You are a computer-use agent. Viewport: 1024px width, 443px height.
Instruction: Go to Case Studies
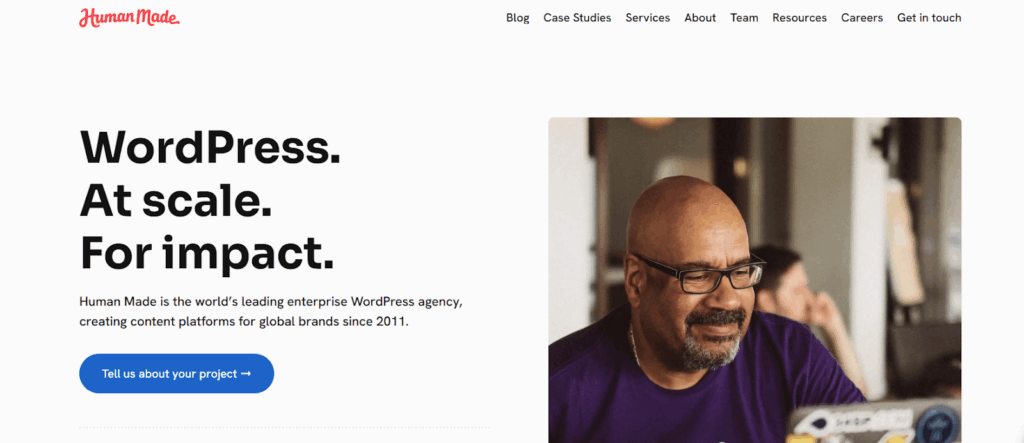coord(577,18)
